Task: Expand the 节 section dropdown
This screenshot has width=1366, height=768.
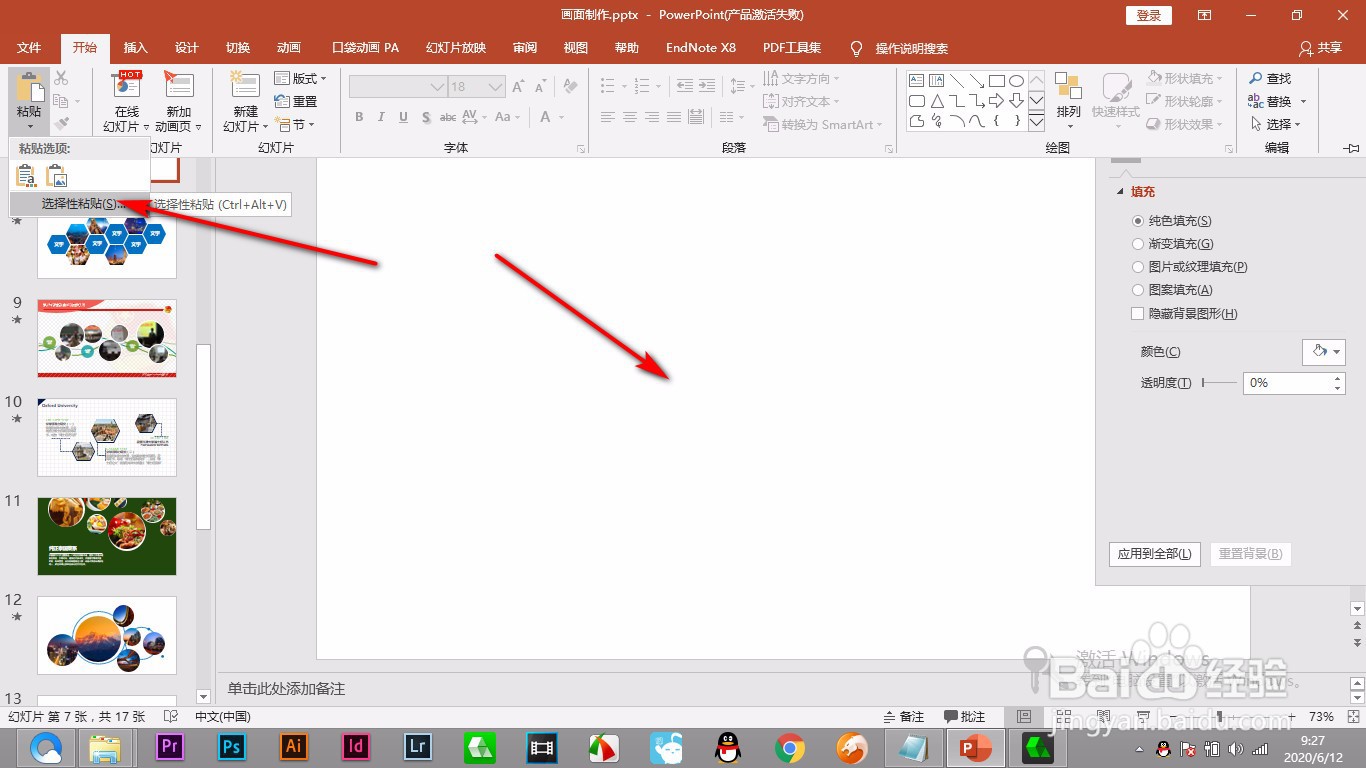Action: click(x=296, y=124)
